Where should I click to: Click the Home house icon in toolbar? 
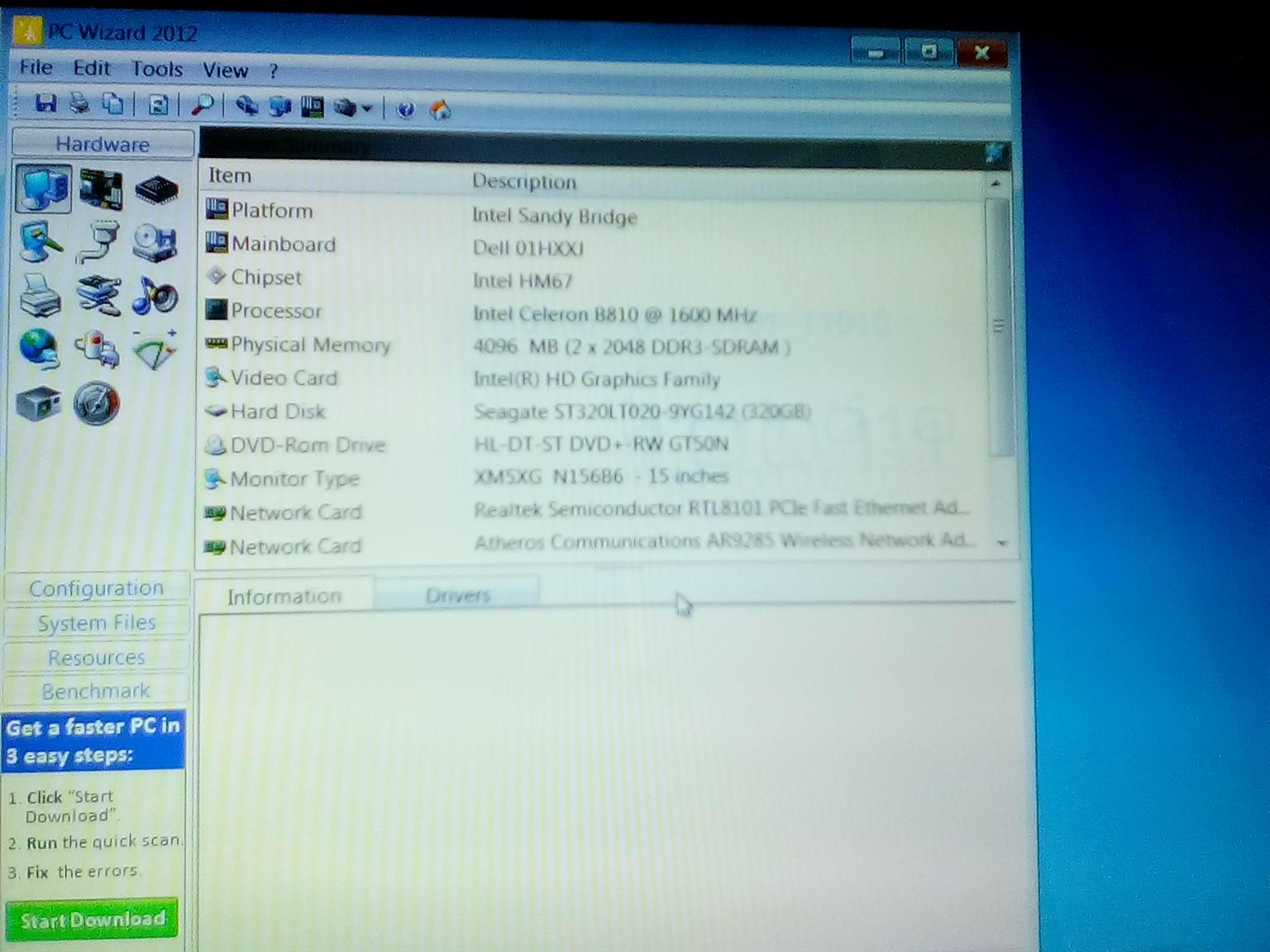point(441,109)
